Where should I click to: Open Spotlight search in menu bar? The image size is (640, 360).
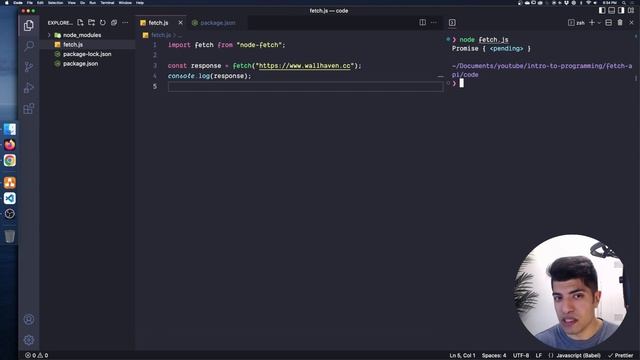click(x=624, y=2)
